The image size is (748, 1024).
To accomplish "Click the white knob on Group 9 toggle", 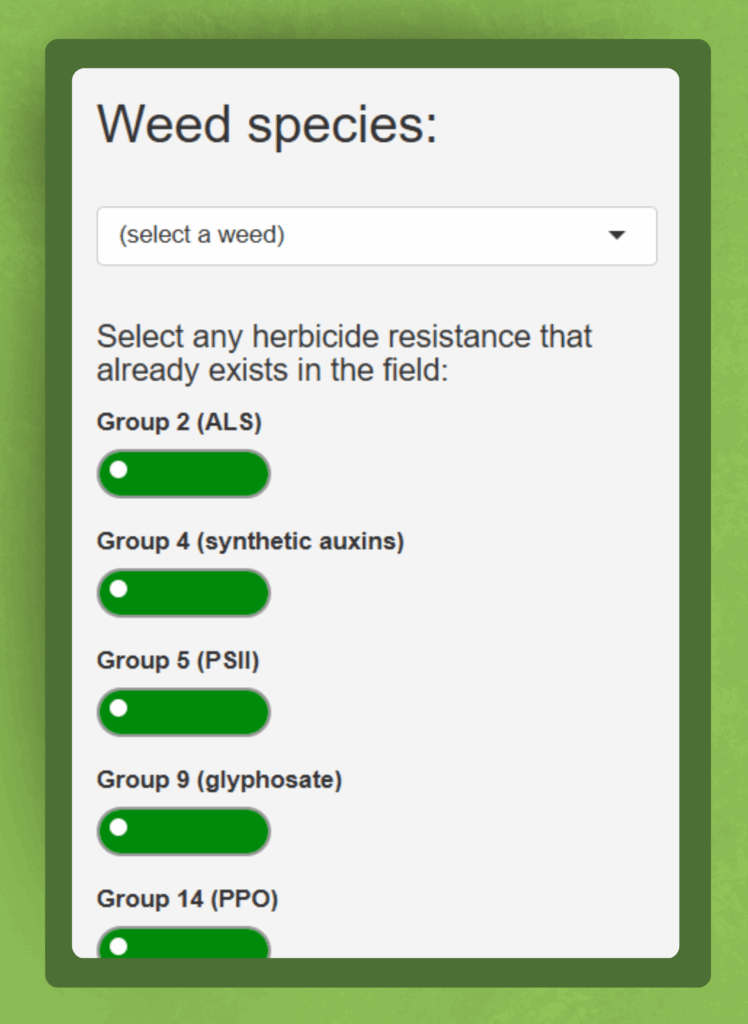I will pos(119,827).
